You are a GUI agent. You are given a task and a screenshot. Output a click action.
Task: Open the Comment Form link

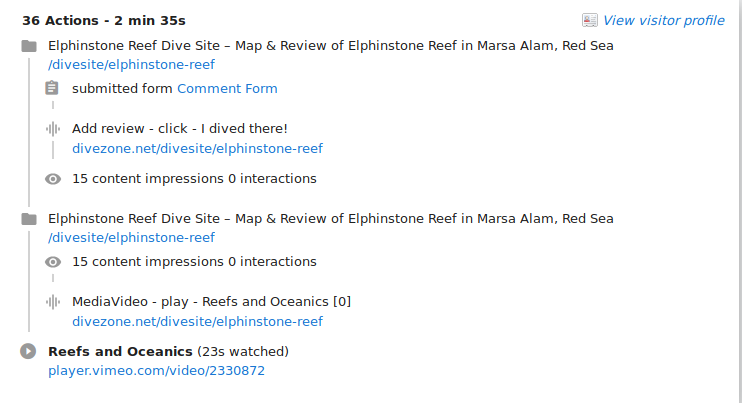click(x=227, y=89)
